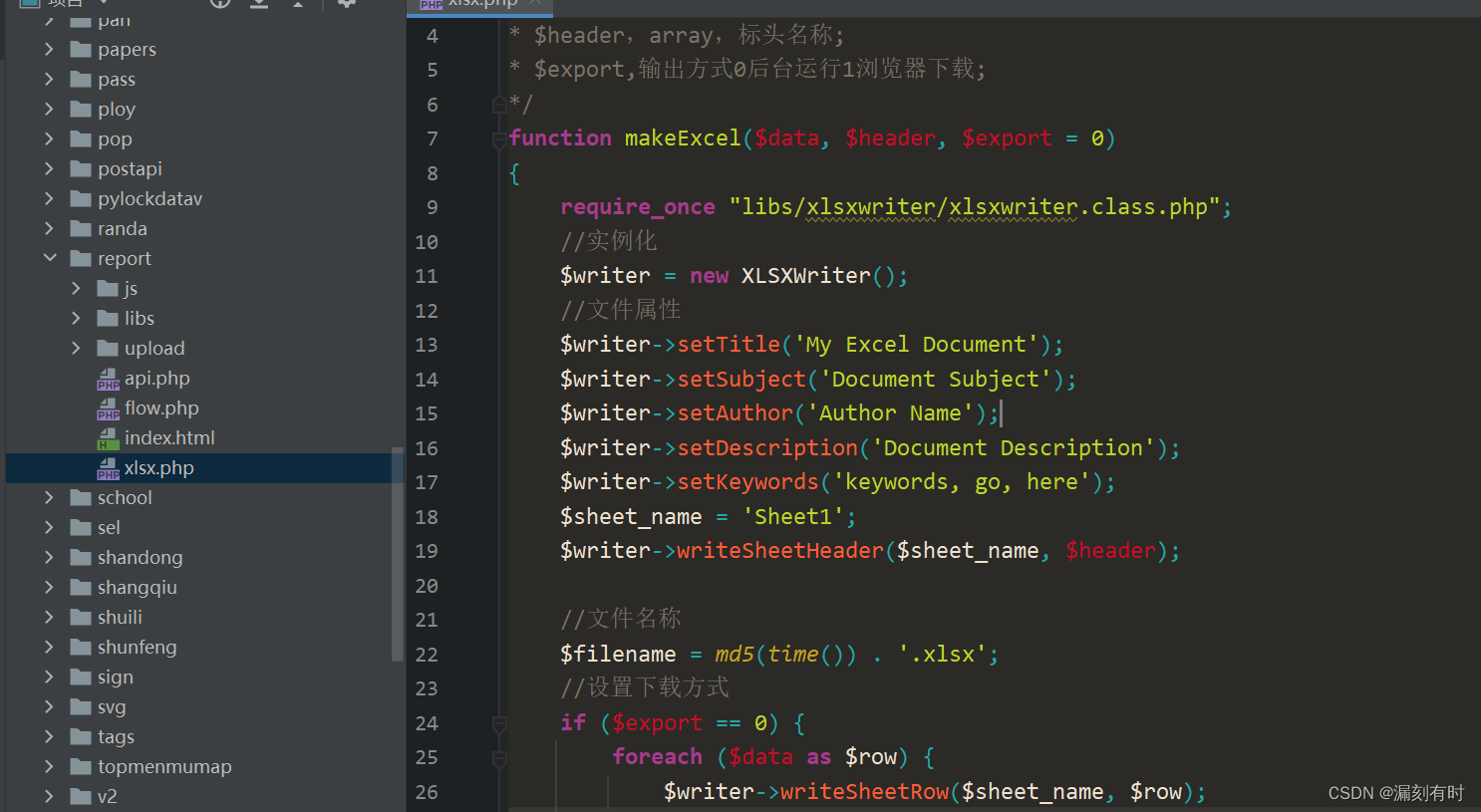1481x812 pixels.
Task: Locate current file with the target icon
Action: [x=221, y=5]
